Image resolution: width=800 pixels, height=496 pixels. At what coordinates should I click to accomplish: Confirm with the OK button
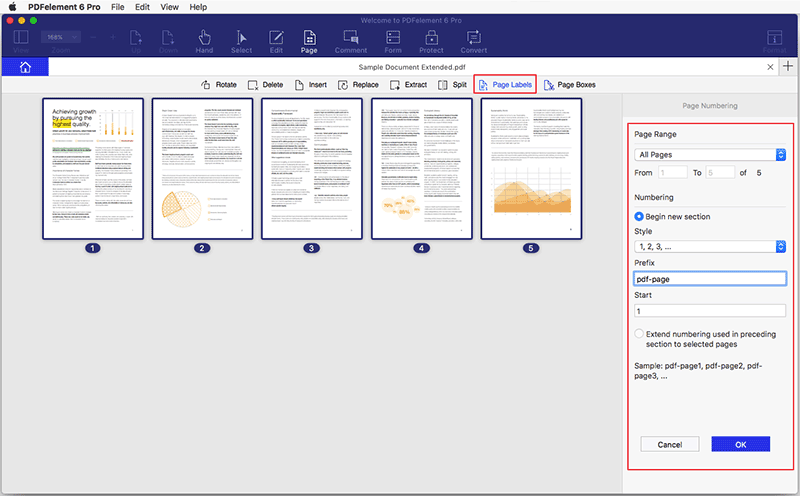(x=741, y=444)
